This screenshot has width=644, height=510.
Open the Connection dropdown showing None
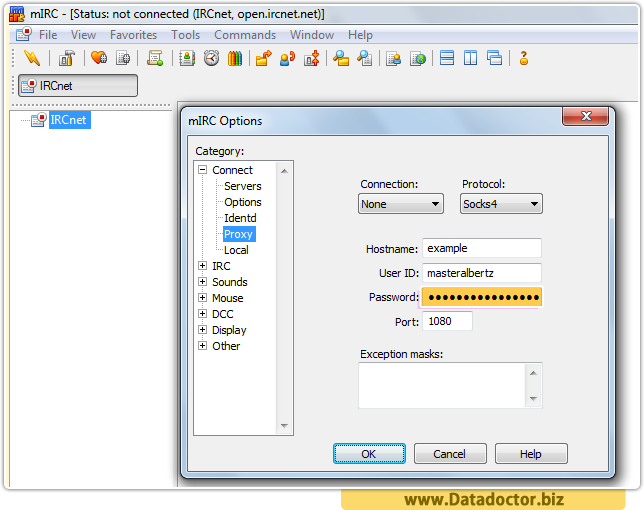click(401, 204)
